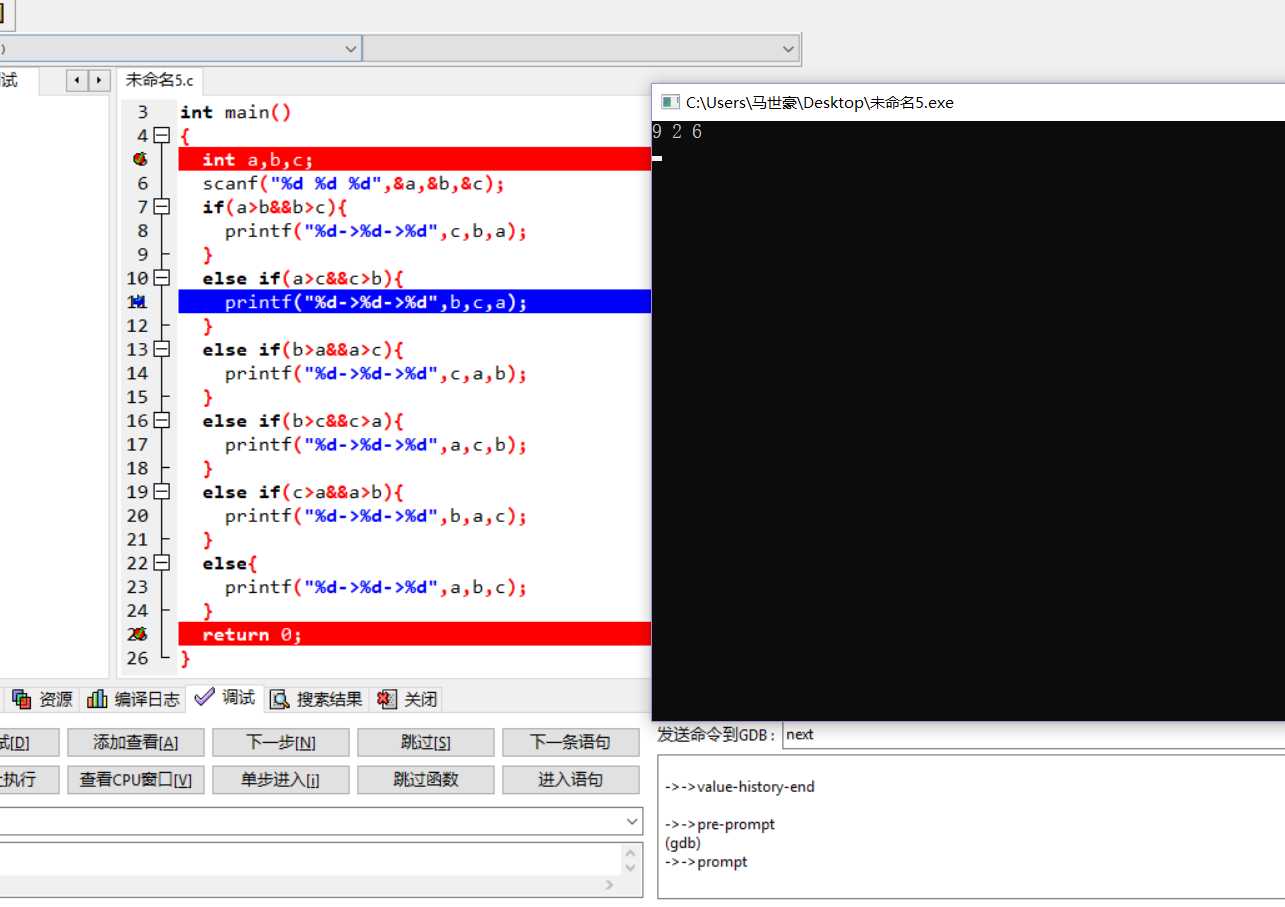The image size is (1285, 907).
Task: Switch to the 未命名5.c editor tab
Action: pos(160,81)
